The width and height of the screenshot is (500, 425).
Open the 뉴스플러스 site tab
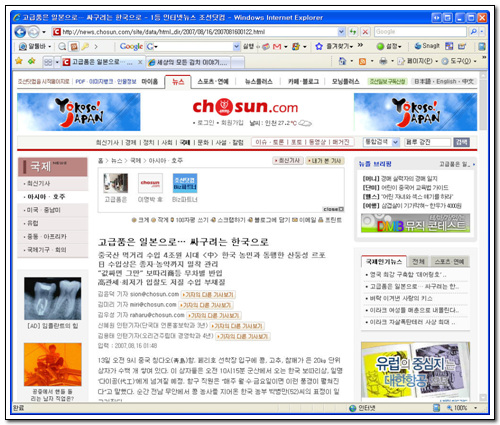[259, 82]
